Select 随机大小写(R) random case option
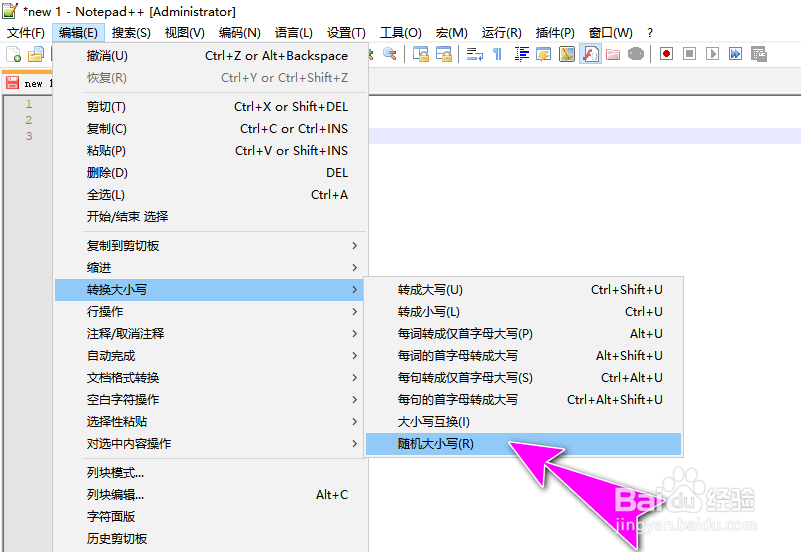 click(524, 443)
